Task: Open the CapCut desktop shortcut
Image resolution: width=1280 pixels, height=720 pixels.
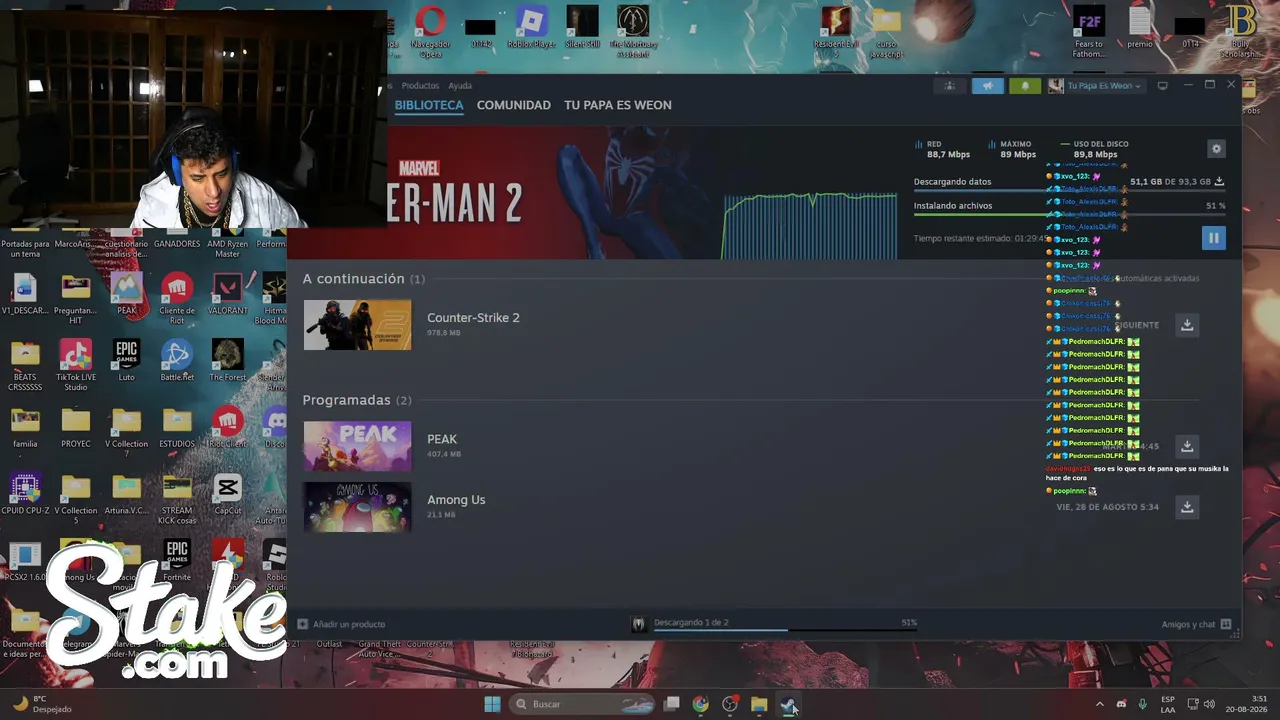Action: [228, 494]
